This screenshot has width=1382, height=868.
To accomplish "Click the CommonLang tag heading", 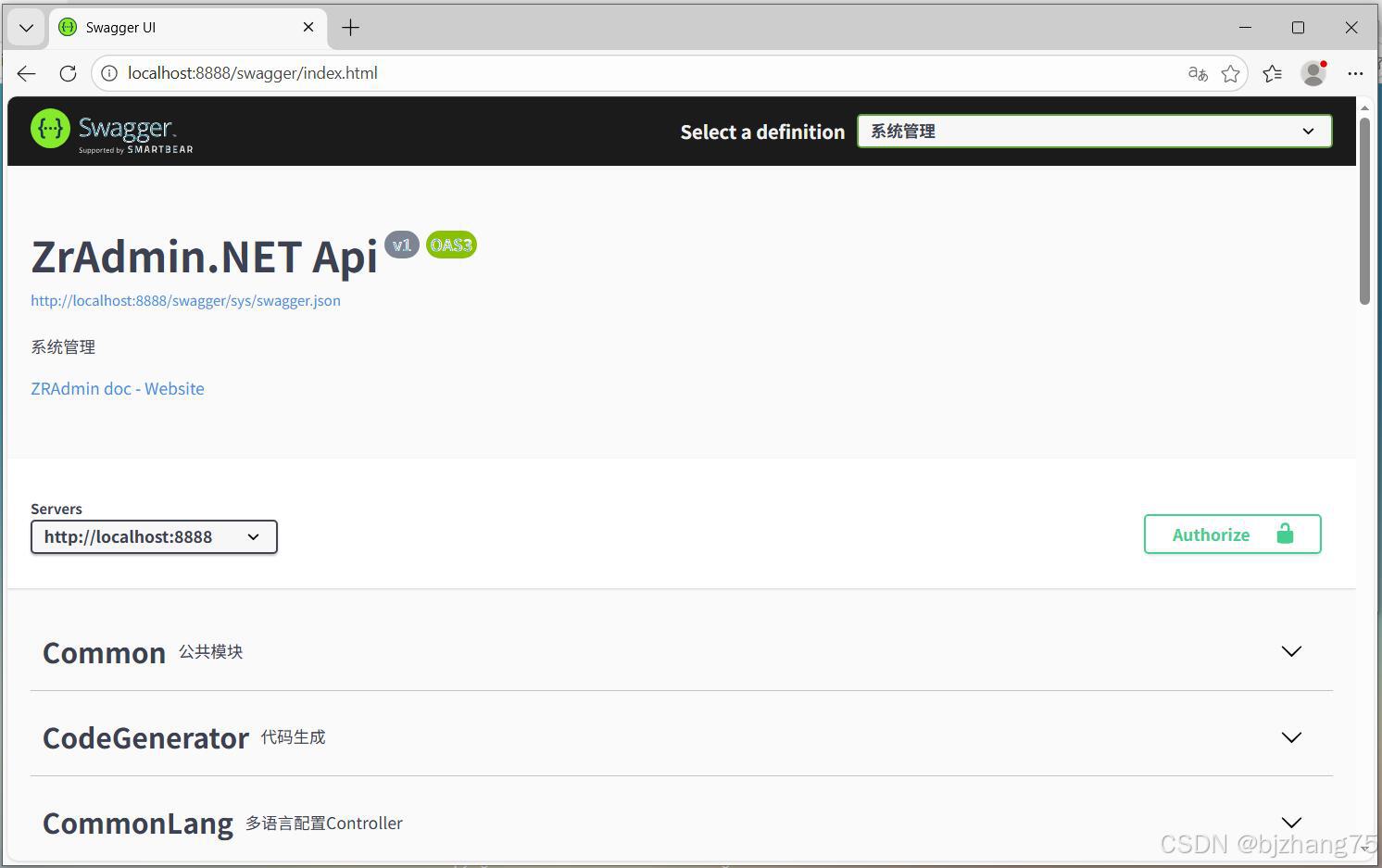I will coord(138,824).
